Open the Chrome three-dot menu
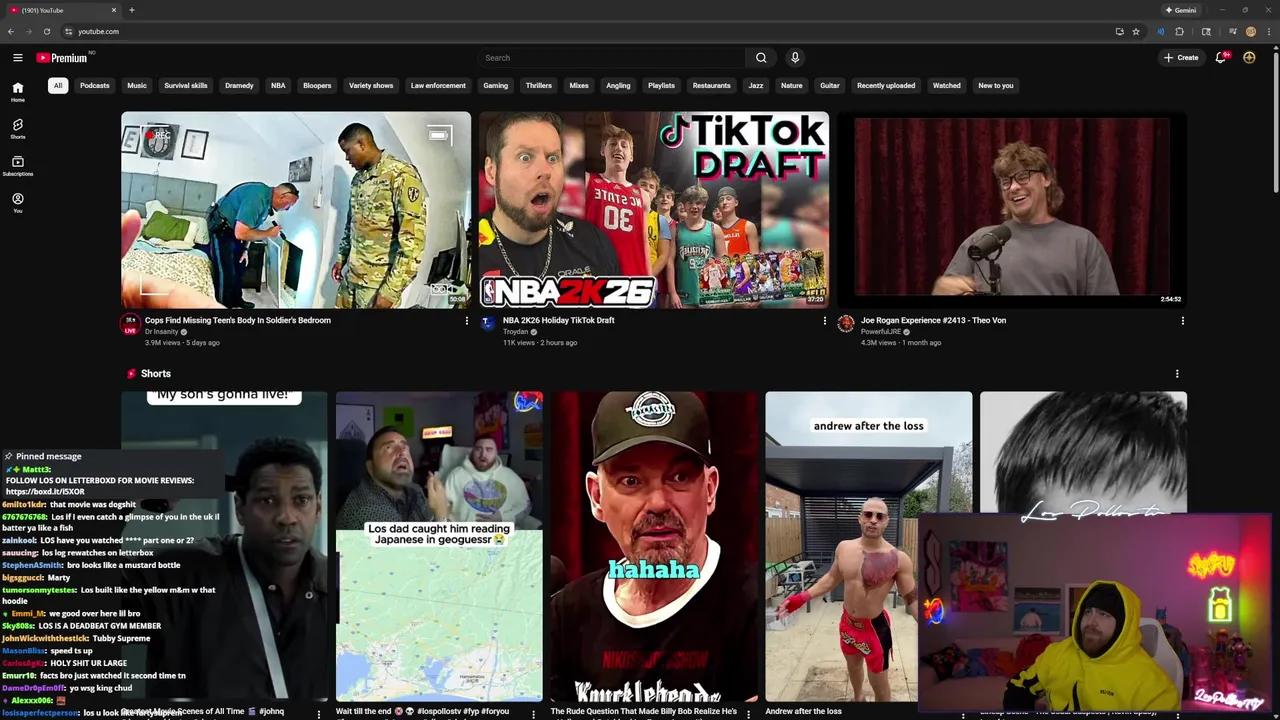The height and width of the screenshot is (720, 1280). (x=1268, y=31)
